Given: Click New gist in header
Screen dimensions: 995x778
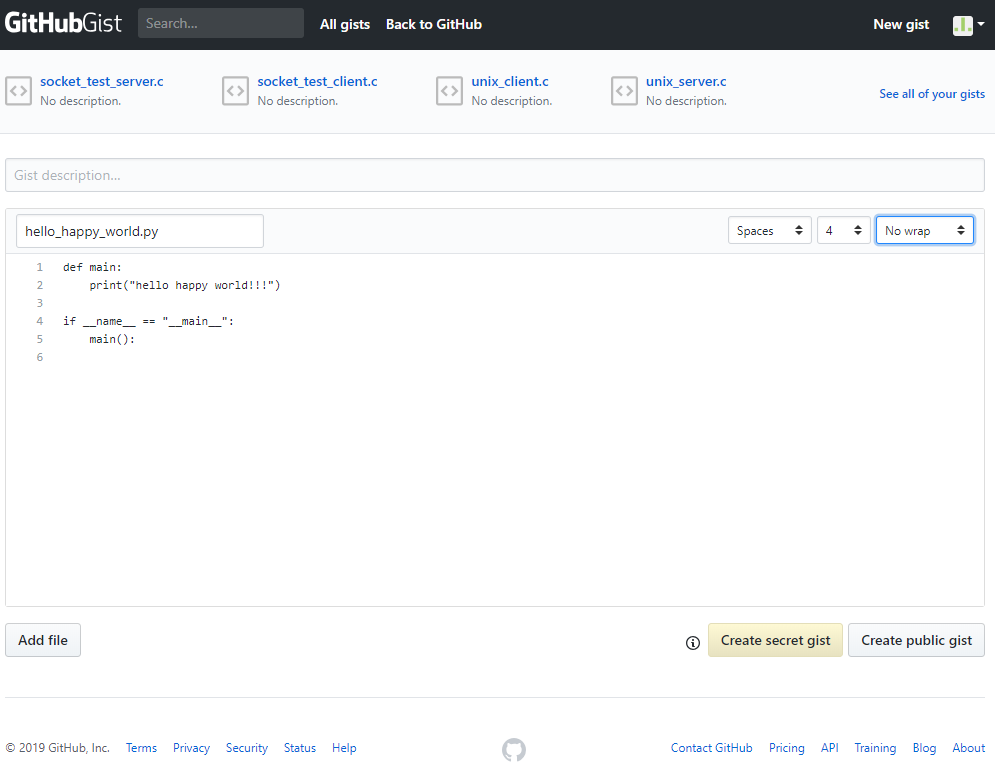Looking at the screenshot, I should coord(901,24).
